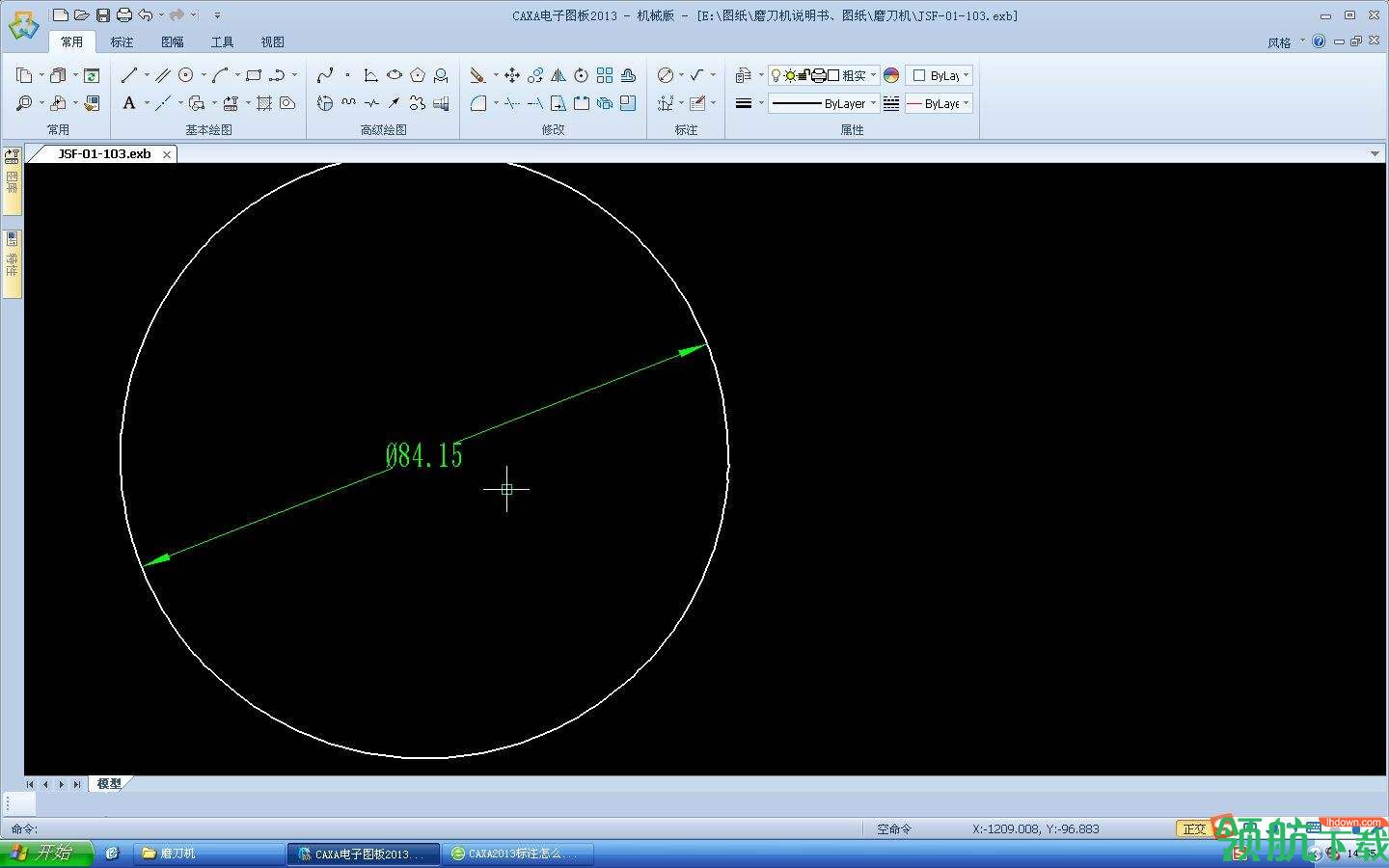The height and width of the screenshot is (868, 1389).
Task: Select the Rotate tool
Action: [x=582, y=74]
